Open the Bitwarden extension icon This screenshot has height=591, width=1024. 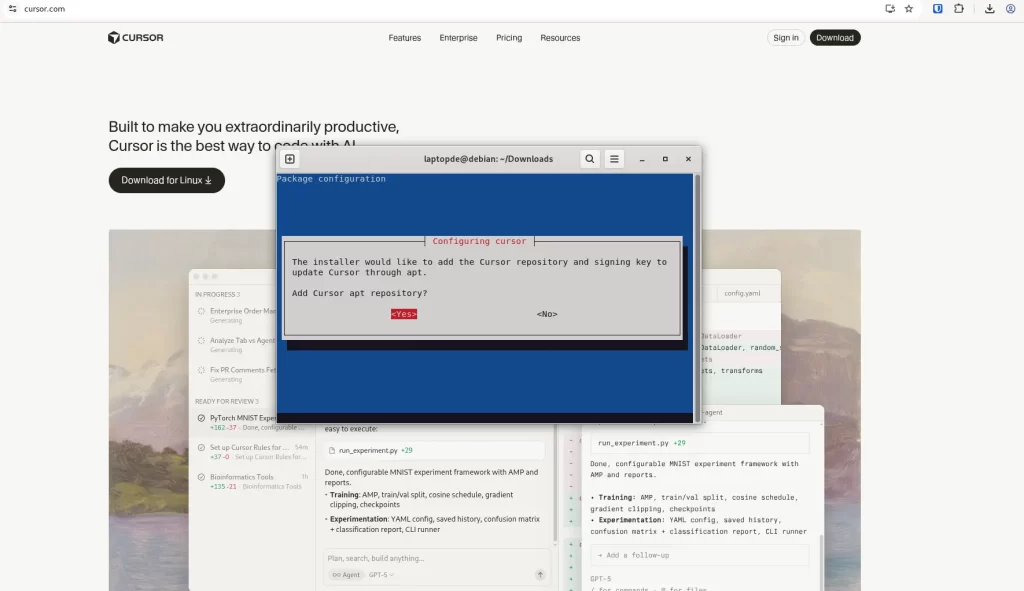click(938, 9)
